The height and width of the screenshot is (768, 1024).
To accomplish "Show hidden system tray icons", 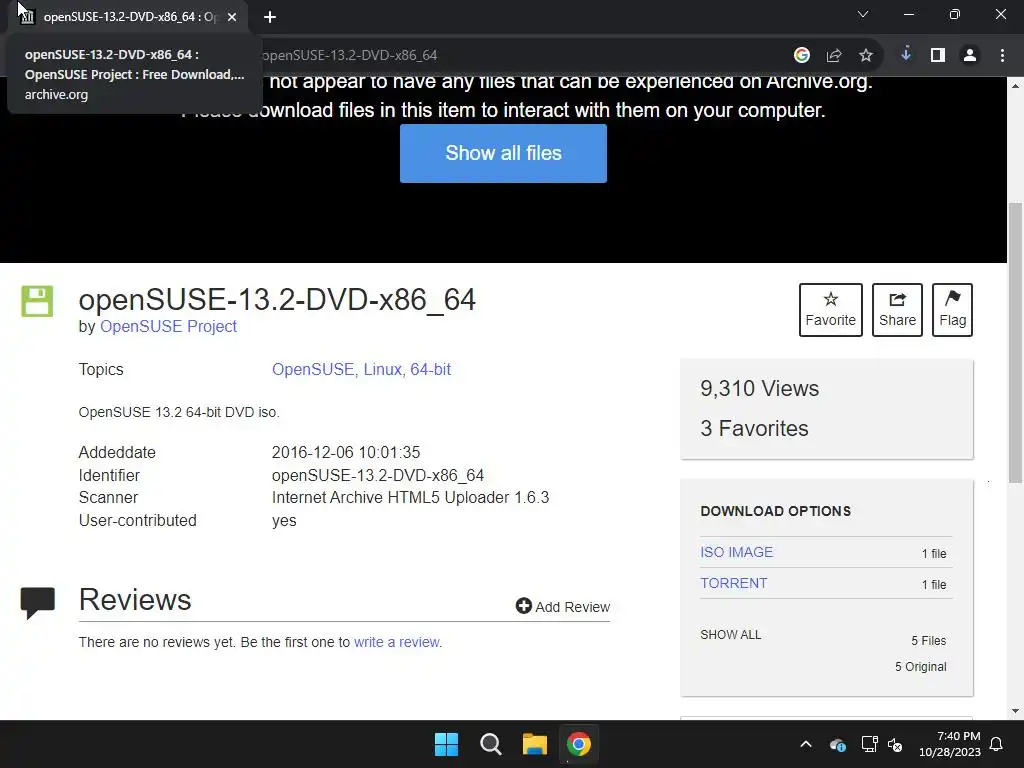I will 806,744.
